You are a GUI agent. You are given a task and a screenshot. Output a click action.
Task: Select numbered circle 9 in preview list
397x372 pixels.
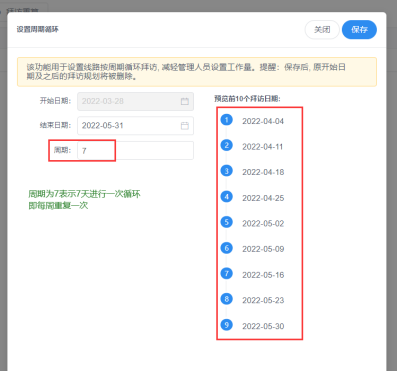pyautogui.click(x=227, y=325)
